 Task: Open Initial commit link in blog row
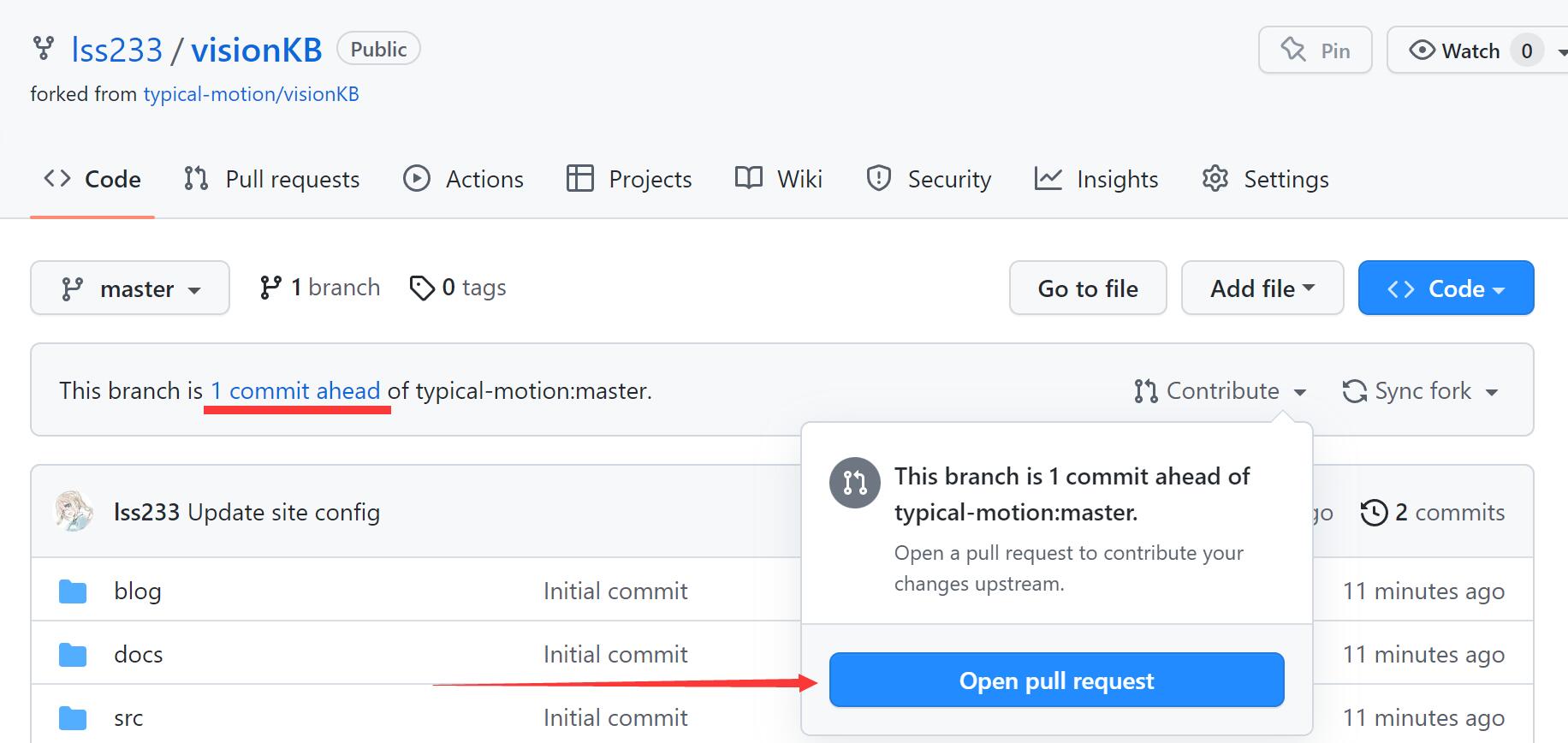click(x=615, y=591)
